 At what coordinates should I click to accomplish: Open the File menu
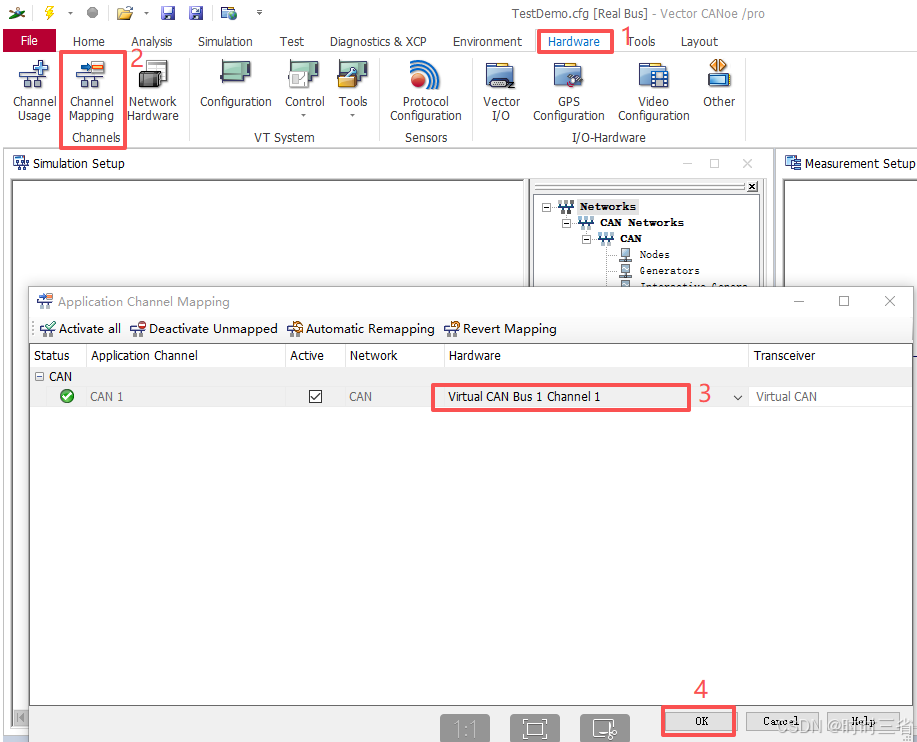coord(29,40)
